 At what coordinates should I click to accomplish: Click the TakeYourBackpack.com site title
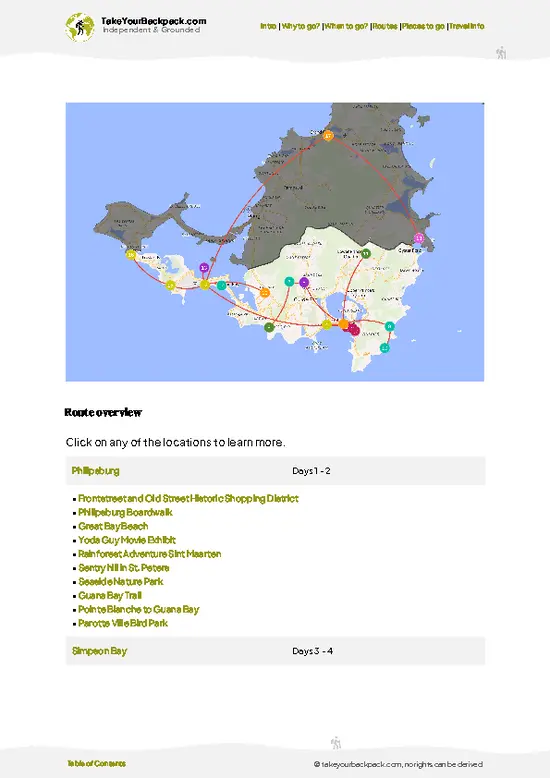click(153, 21)
